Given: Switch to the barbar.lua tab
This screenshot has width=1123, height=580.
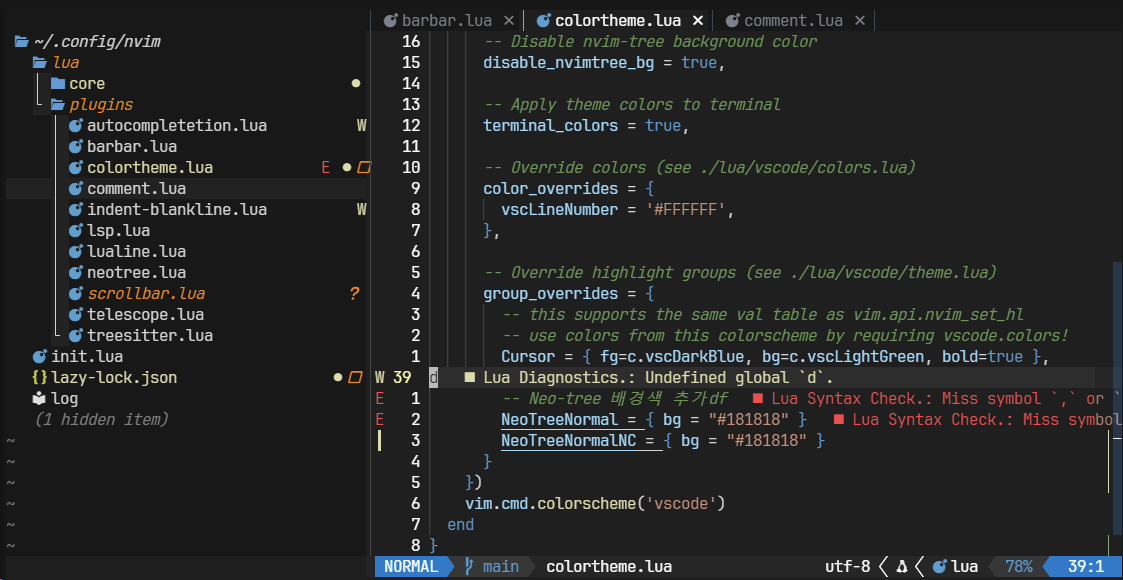Looking at the screenshot, I should (448, 20).
